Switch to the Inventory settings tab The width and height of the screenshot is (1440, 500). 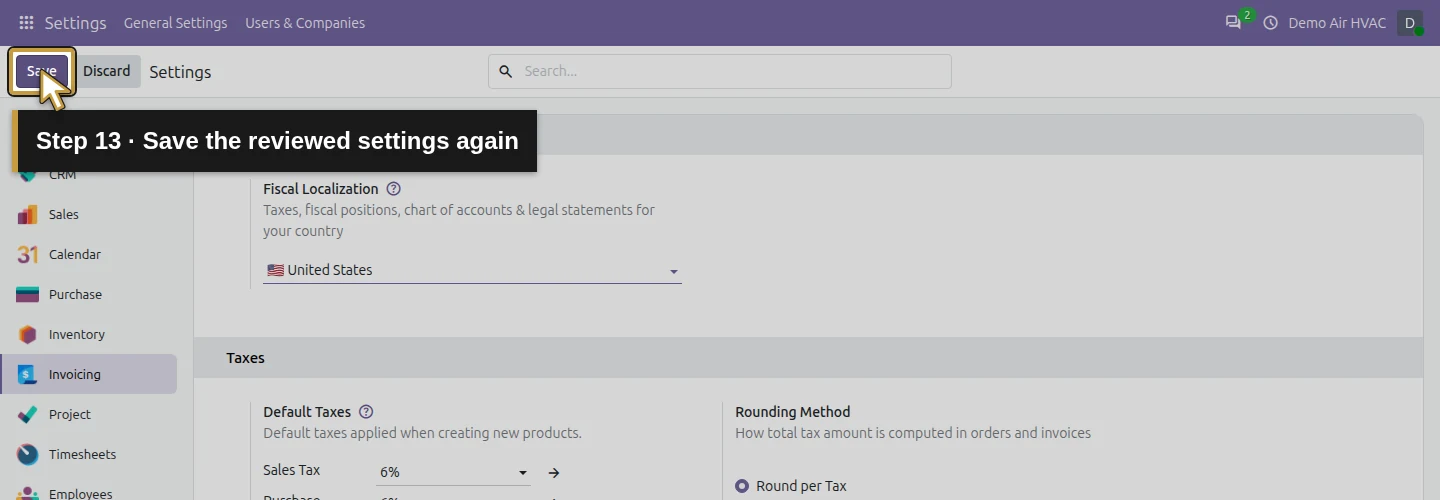(89, 334)
